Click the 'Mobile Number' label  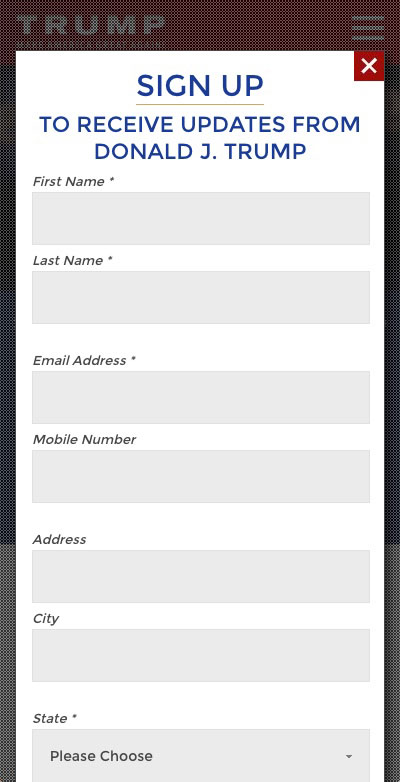point(84,439)
